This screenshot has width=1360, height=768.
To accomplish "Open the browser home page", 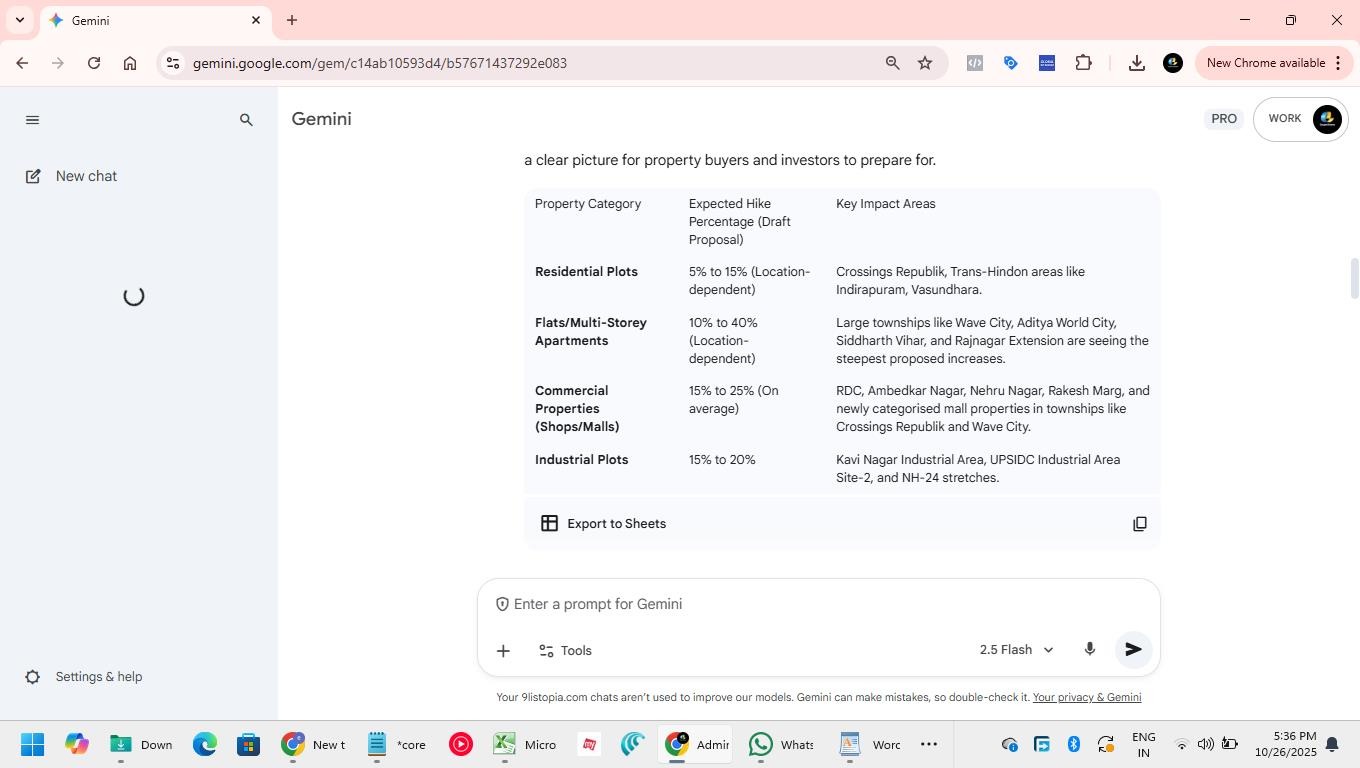I will point(130,63).
